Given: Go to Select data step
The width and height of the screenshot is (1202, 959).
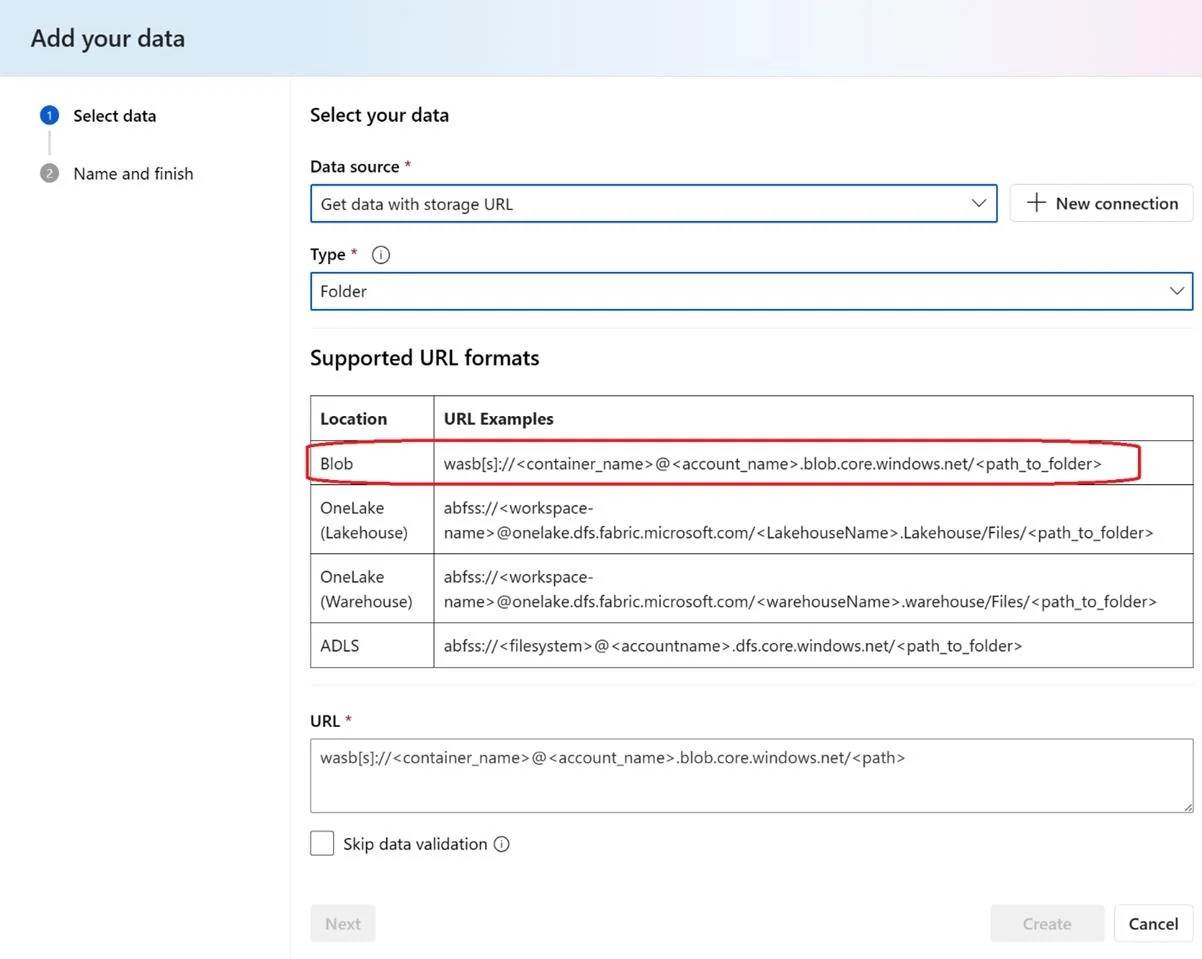Looking at the screenshot, I should coord(114,116).
